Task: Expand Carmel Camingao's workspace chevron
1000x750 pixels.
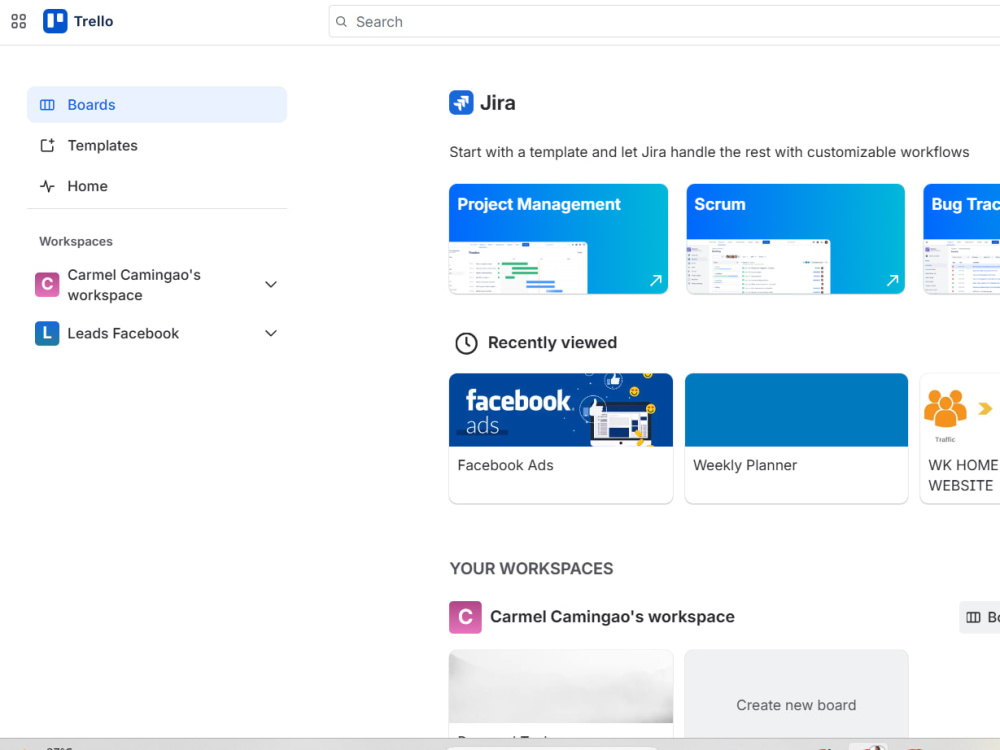Action: pos(271,284)
